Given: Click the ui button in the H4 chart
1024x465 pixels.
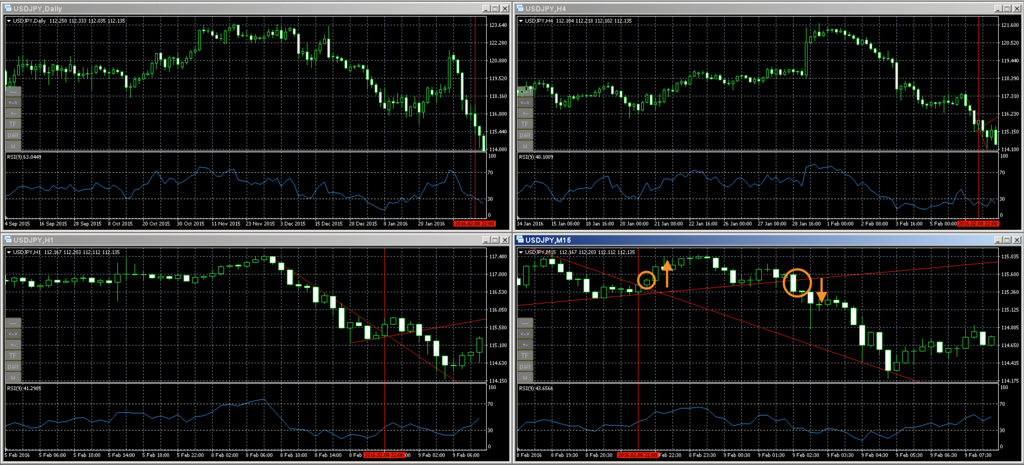Looking at the screenshot, I should point(525,146).
